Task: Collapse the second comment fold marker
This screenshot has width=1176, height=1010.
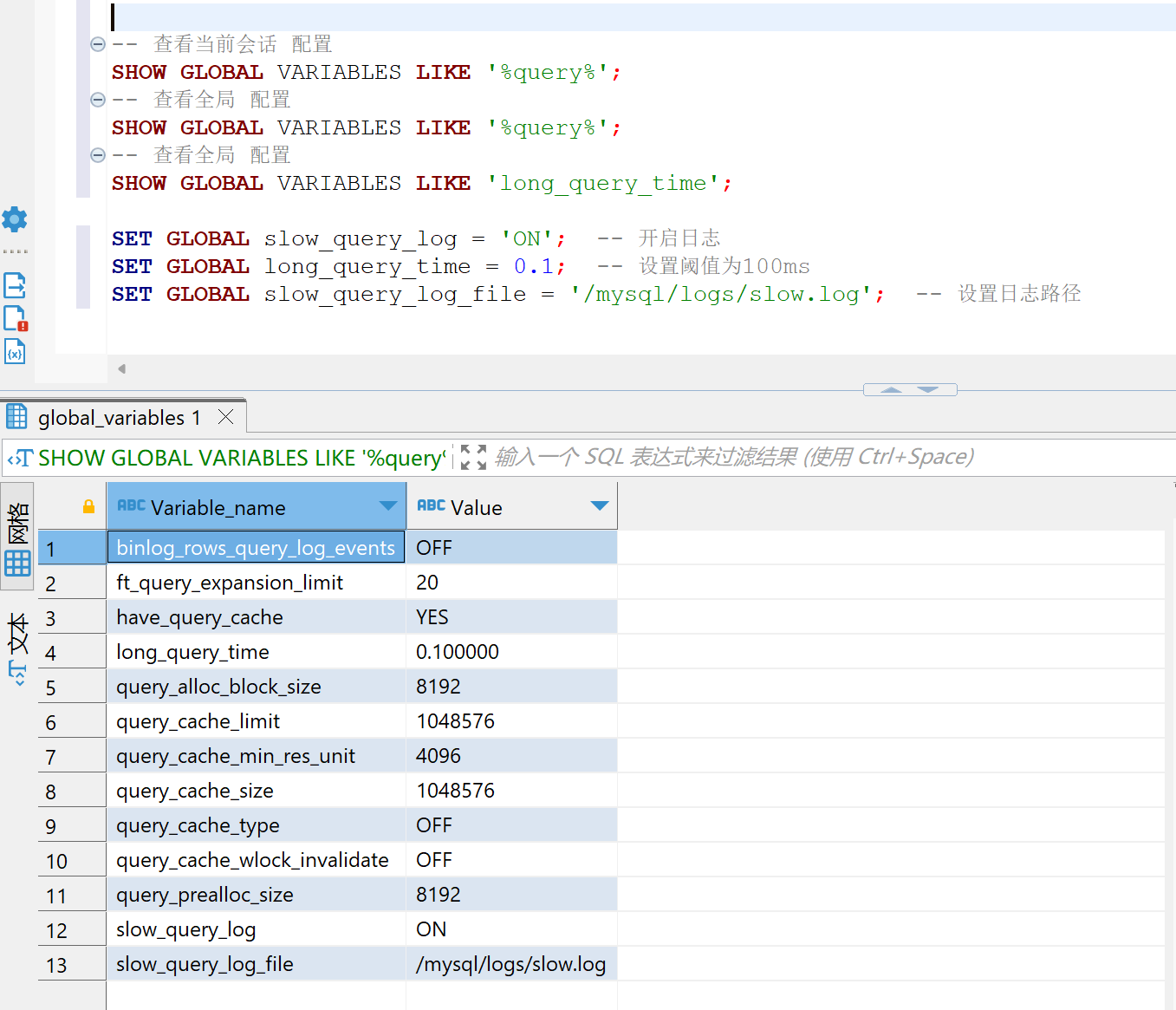Action: (x=98, y=100)
